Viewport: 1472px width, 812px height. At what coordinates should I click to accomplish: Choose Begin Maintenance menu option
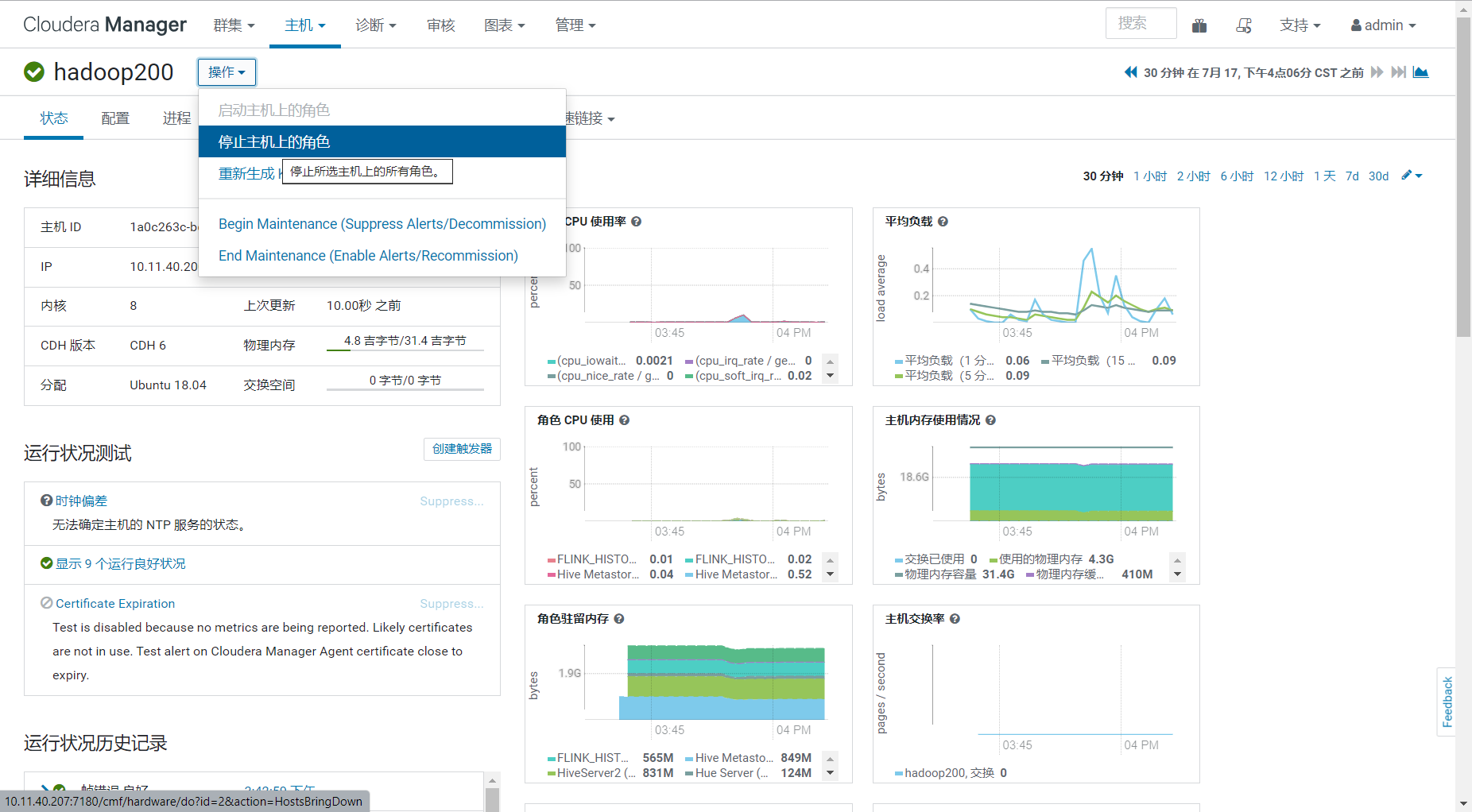point(382,224)
